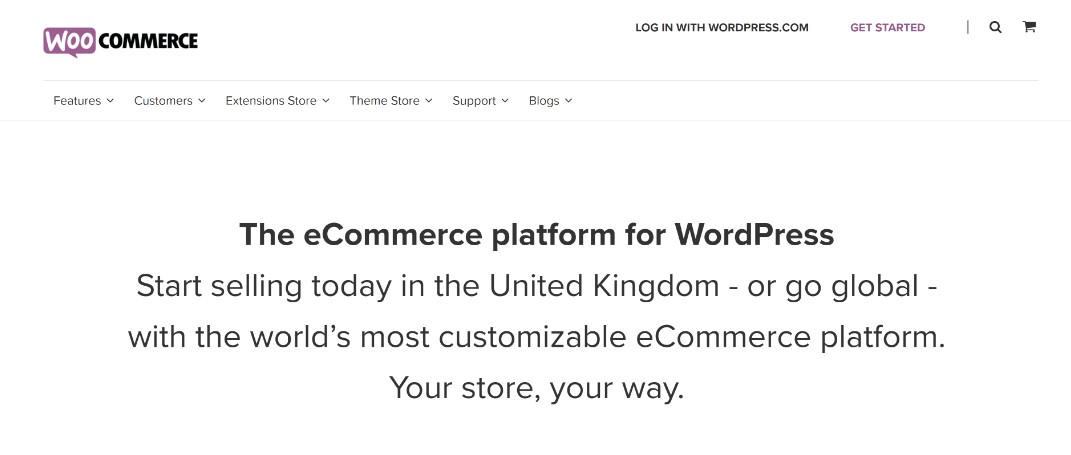Click the arrow next to Support

(x=505, y=100)
